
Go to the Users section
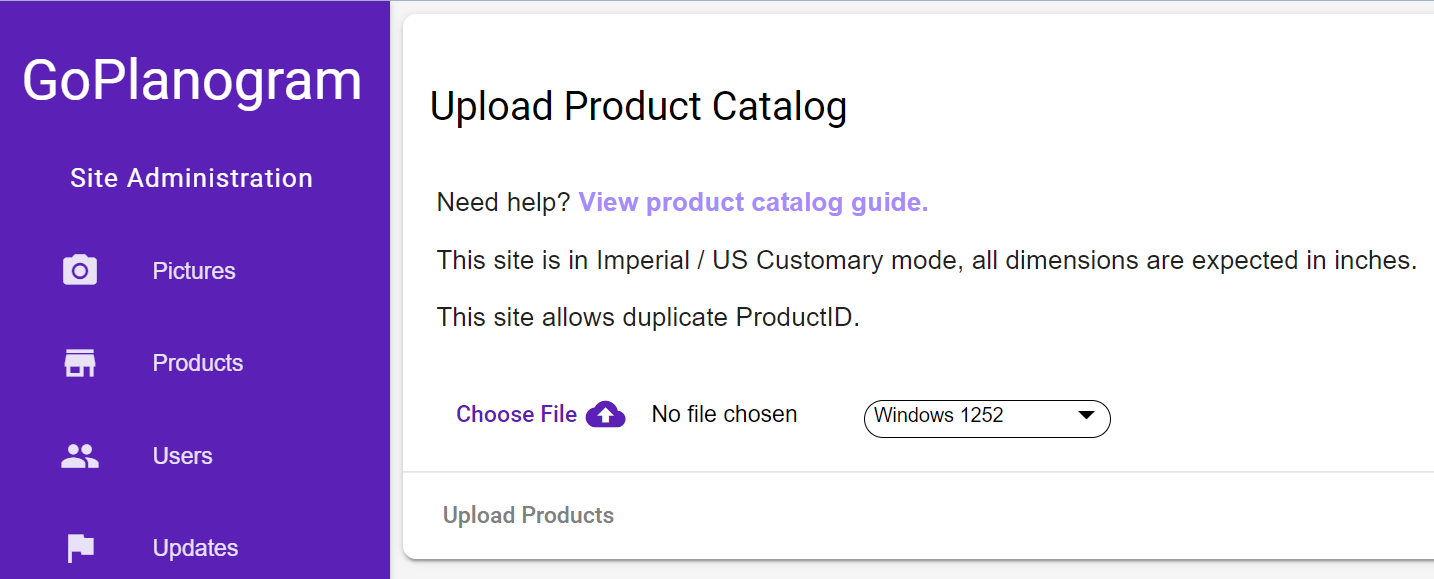click(183, 456)
